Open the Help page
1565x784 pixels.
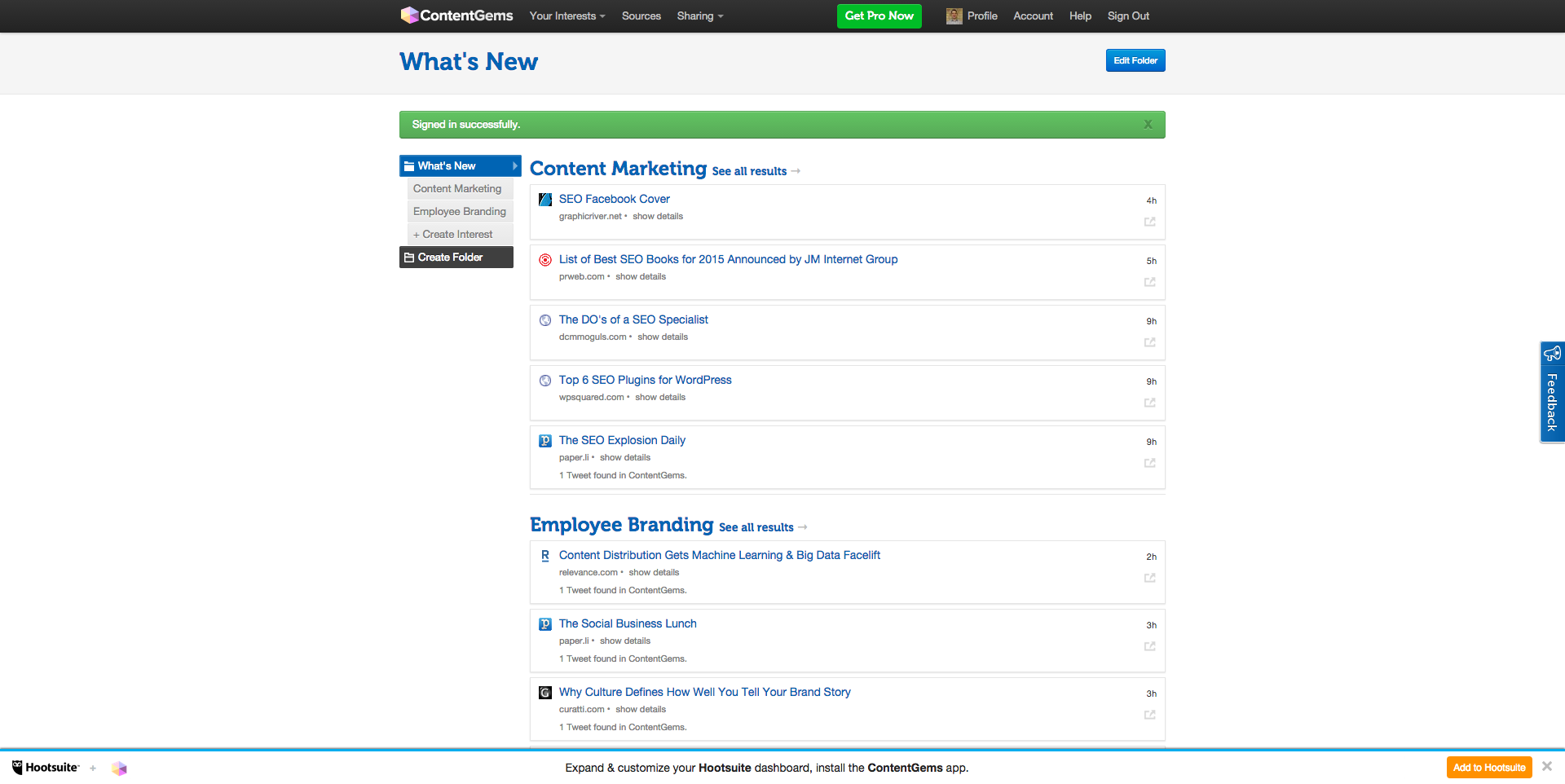tap(1080, 15)
